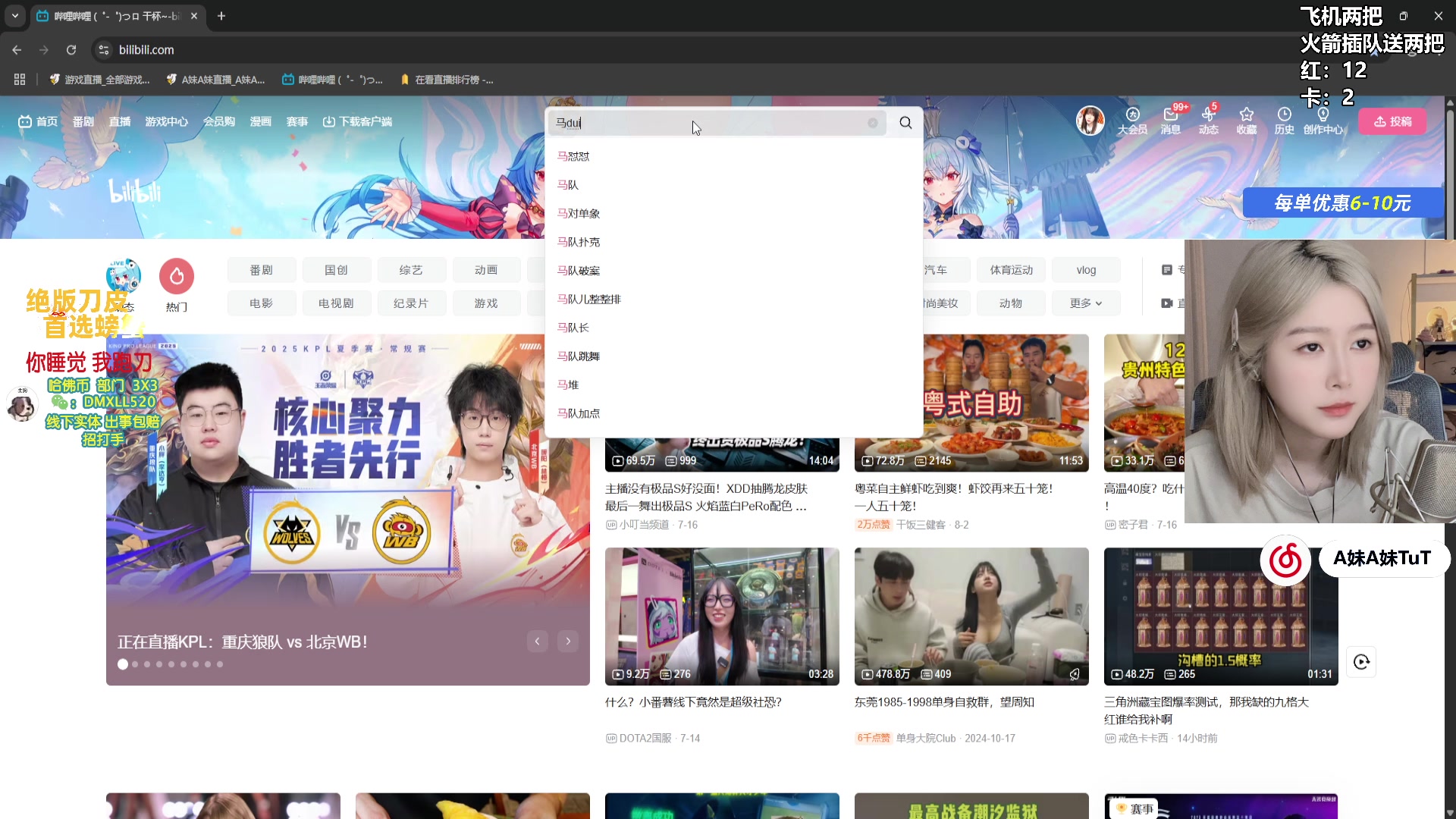Open the 会员购 nav menu item
Image resolution: width=1456 pixels, height=819 pixels.
[x=219, y=121]
